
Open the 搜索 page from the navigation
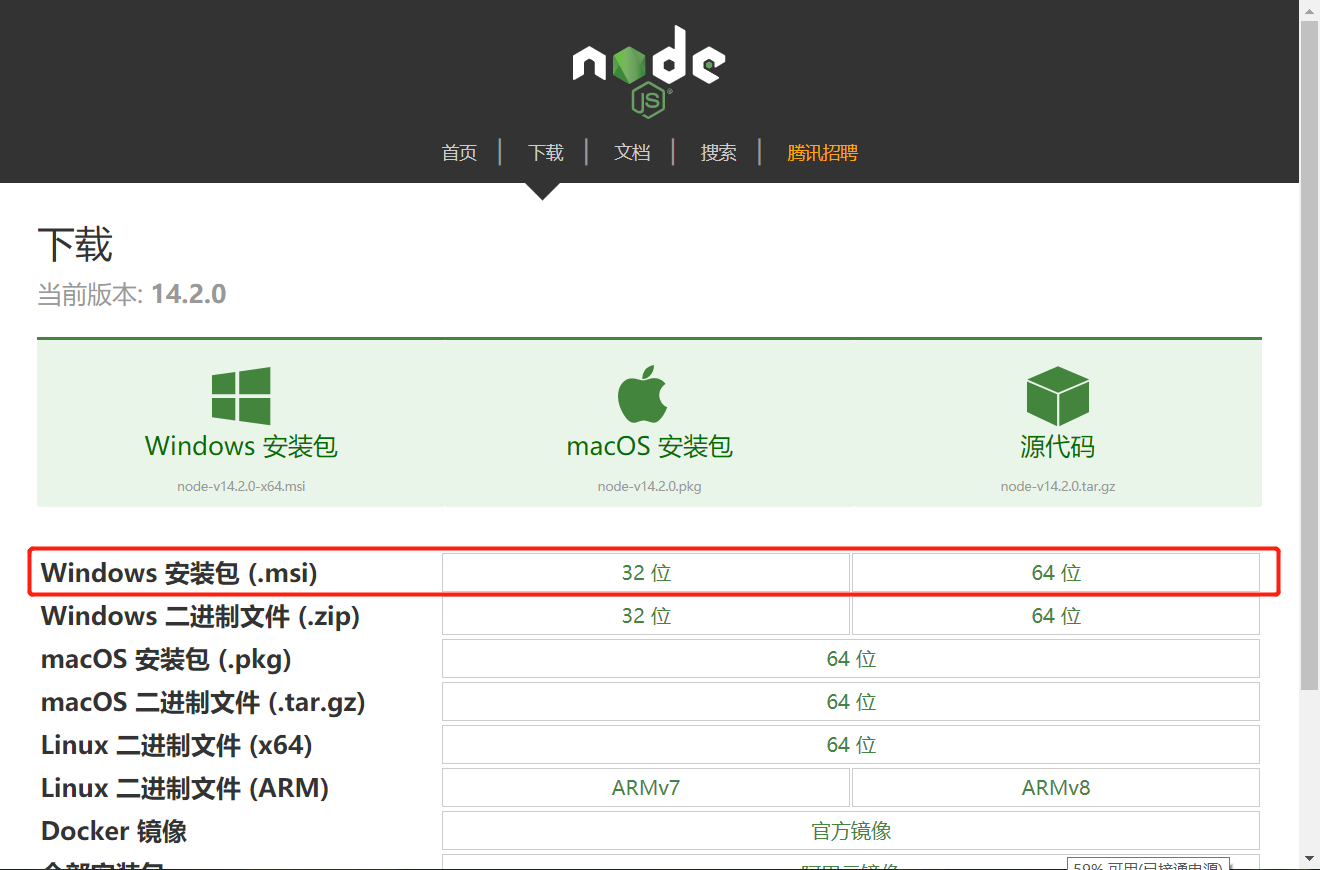[718, 152]
